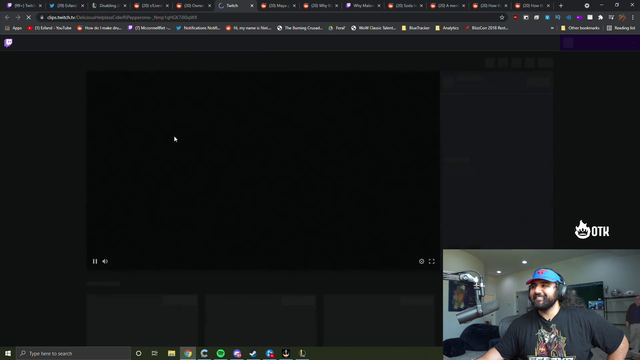Open the How do I make dru... bookmark

coord(99,28)
